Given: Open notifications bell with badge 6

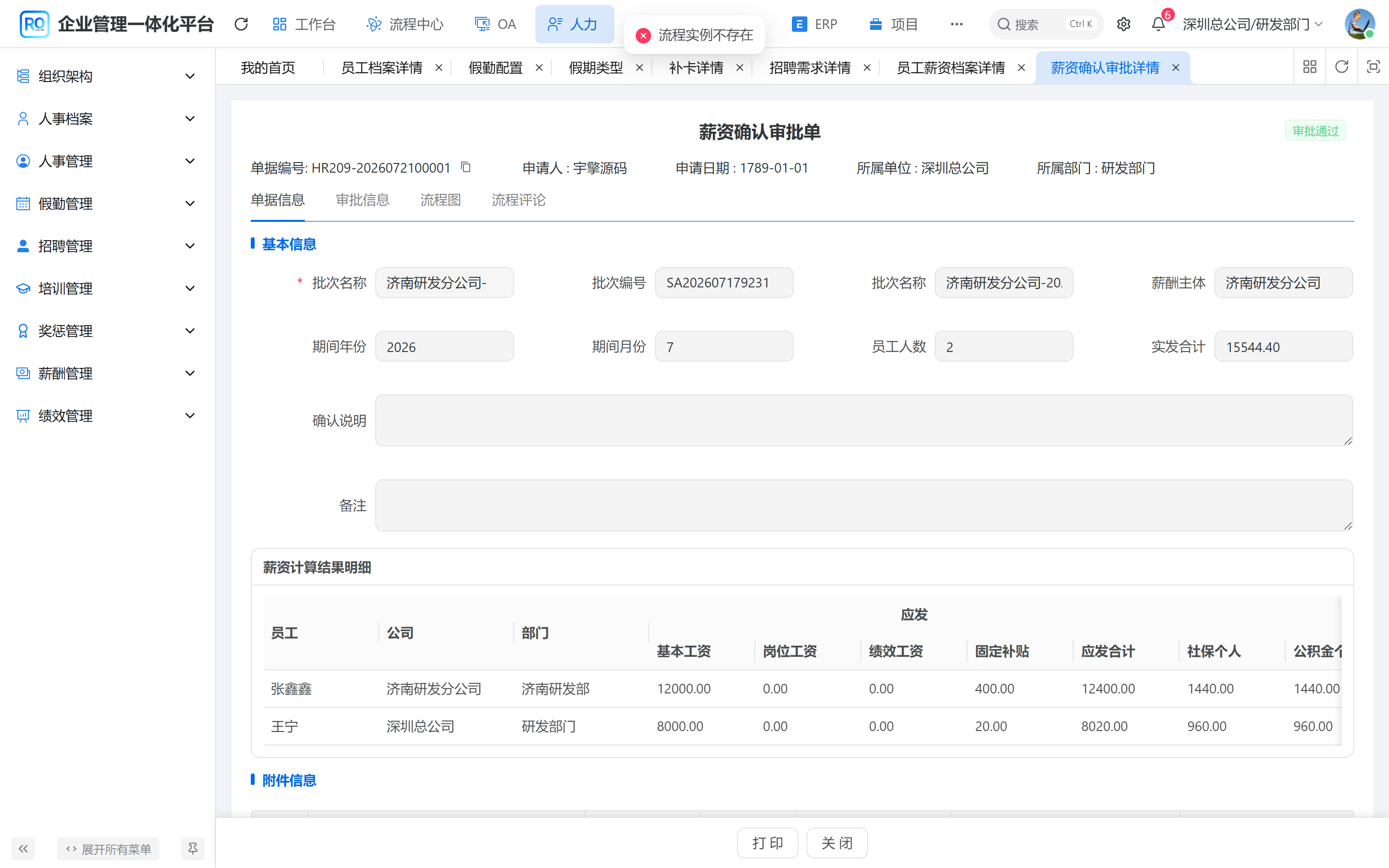Looking at the screenshot, I should click(x=1158, y=24).
